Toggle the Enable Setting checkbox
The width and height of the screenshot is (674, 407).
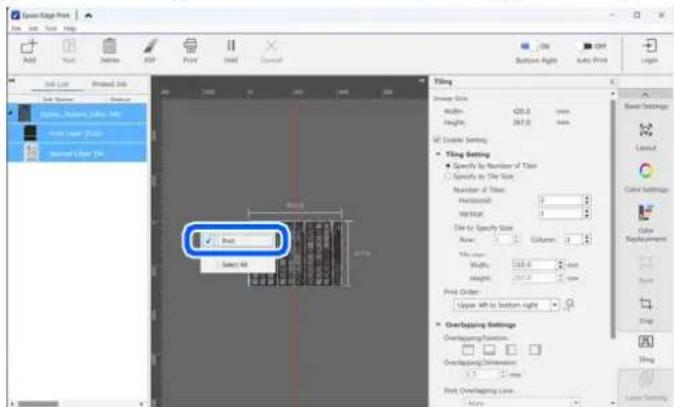coord(437,140)
